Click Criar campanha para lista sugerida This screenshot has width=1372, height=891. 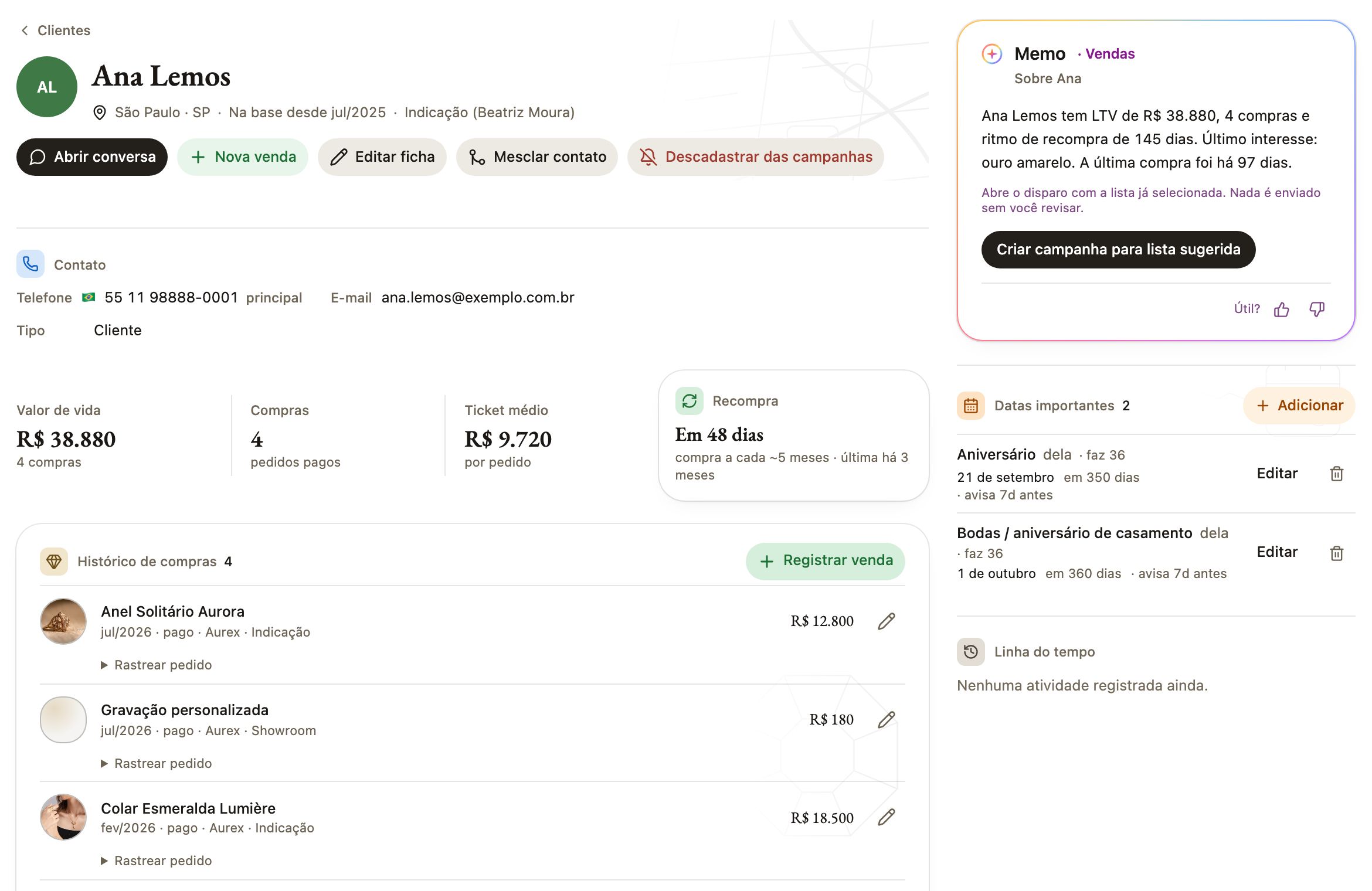coord(1119,250)
